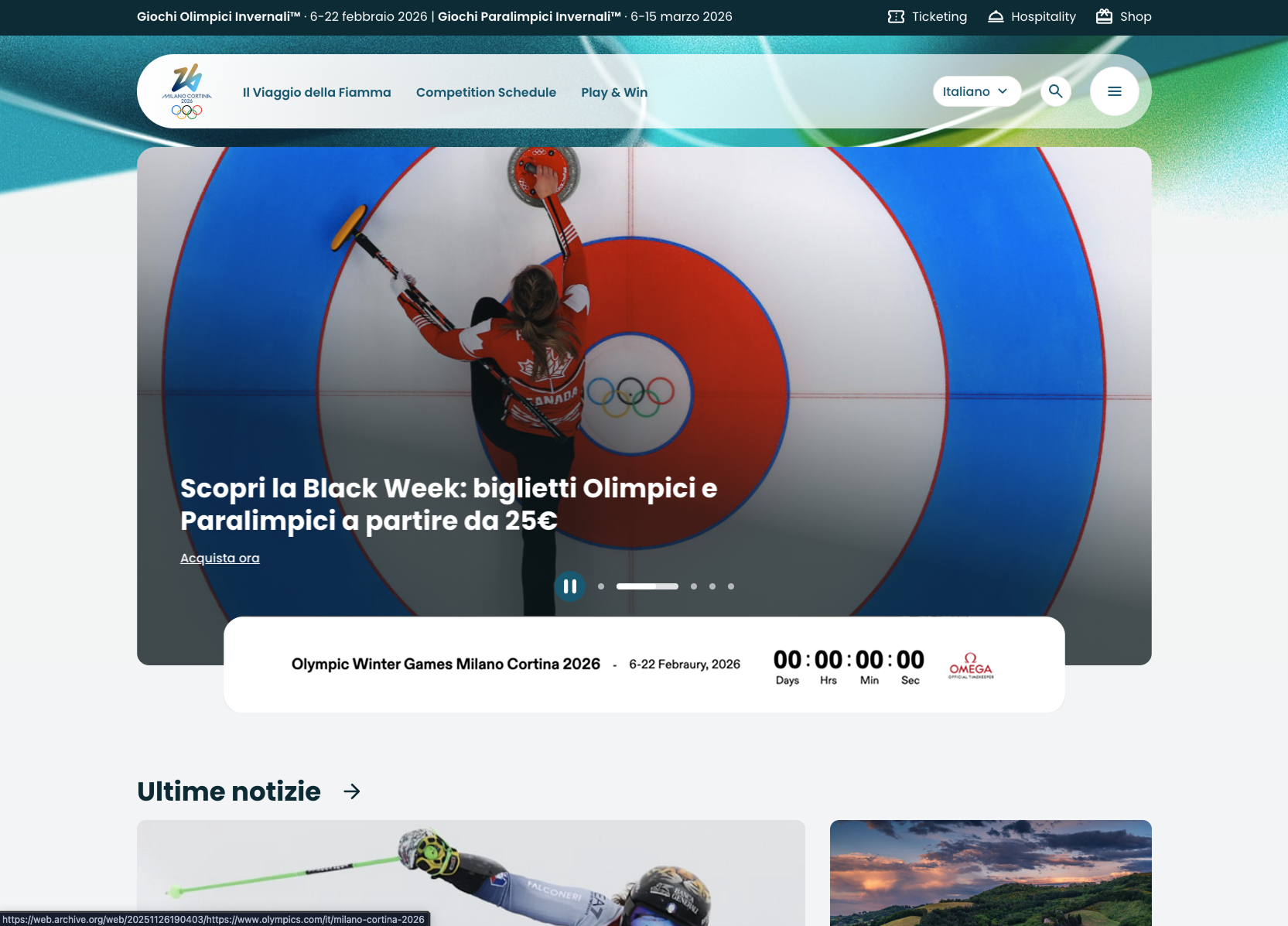
Task: Open Competition Schedule menu item
Action: click(x=486, y=92)
